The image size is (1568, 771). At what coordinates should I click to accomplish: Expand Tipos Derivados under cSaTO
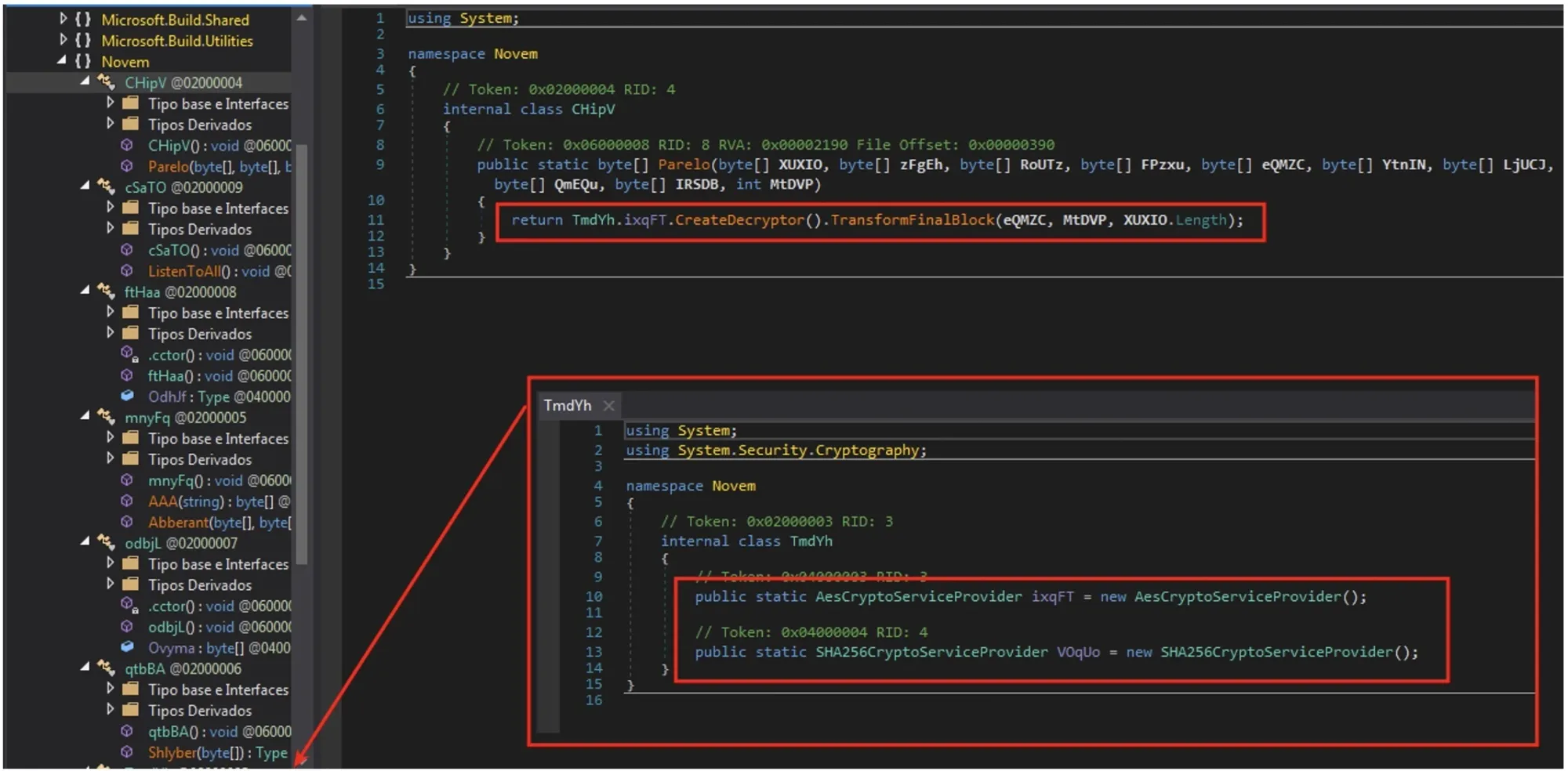(110, 228)
